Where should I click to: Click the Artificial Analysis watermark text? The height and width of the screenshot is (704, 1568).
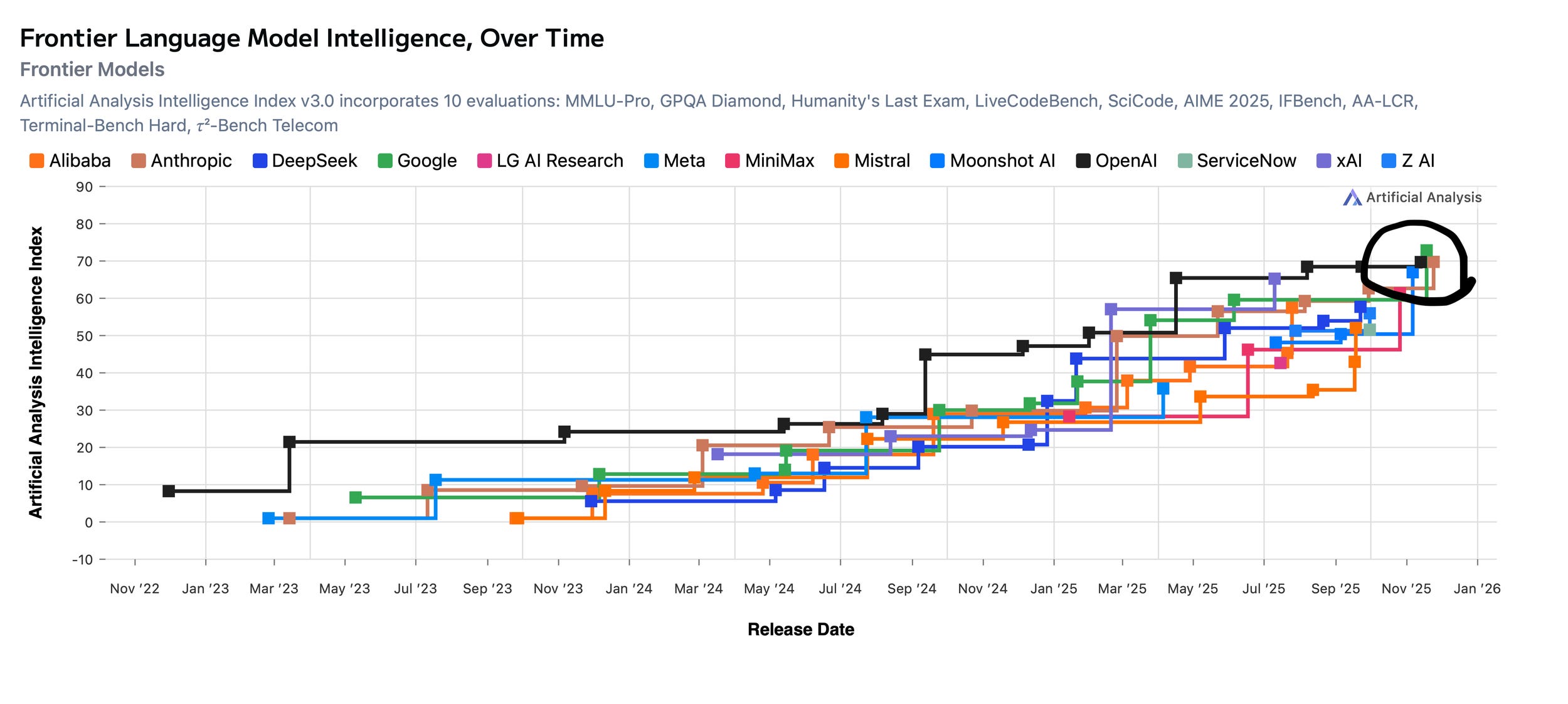[x=1424, y=197]
